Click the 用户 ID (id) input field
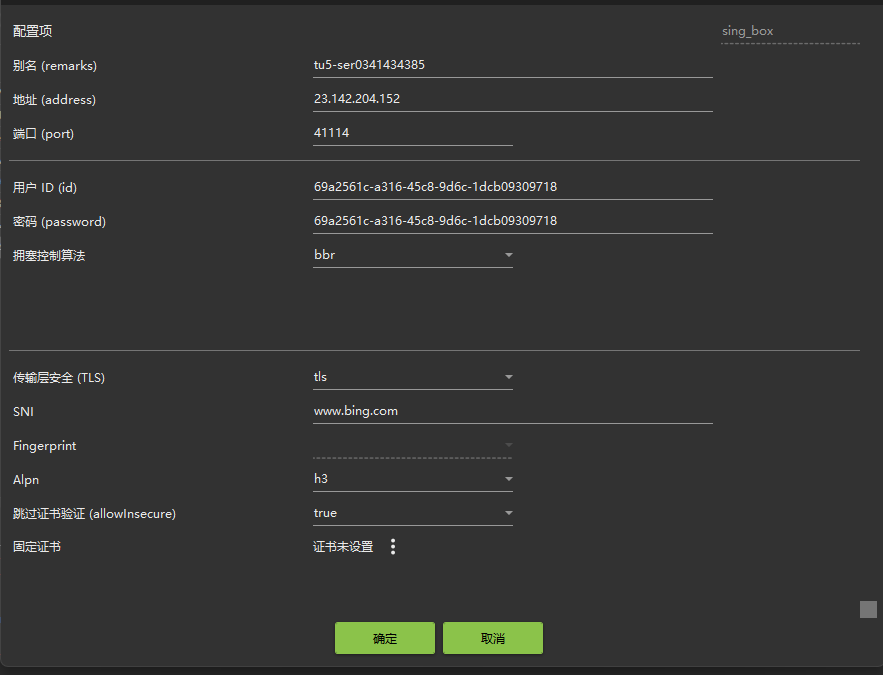This screenshot has height=675, width=883. point(512,187)
